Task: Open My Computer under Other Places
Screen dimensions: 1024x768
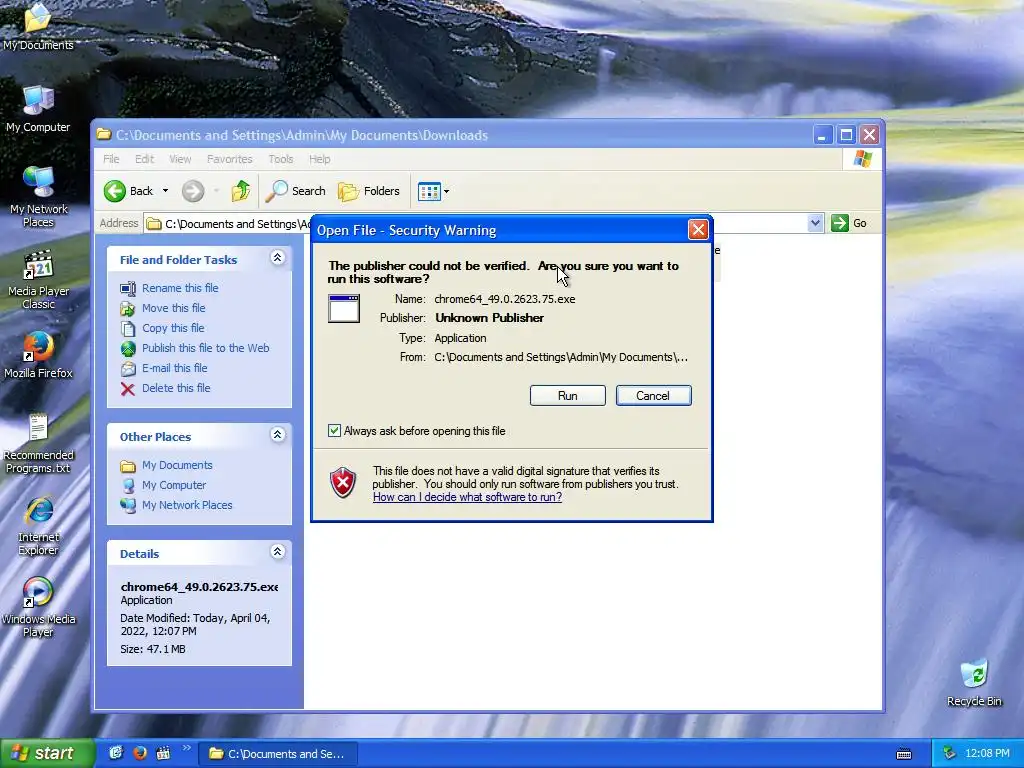Action: tap(174, 485)
